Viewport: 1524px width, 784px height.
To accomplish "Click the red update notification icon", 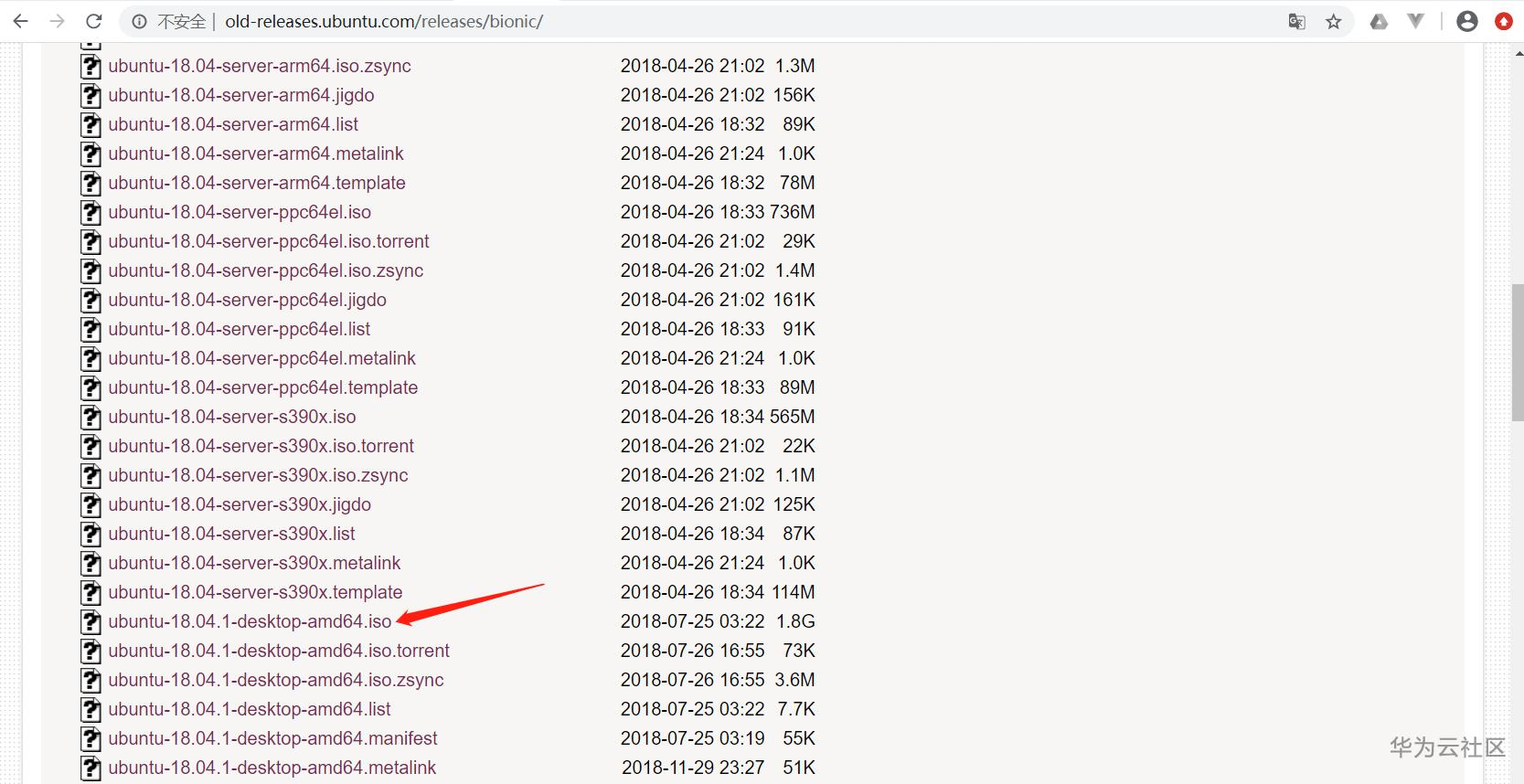I will [x=1504, y=21].
